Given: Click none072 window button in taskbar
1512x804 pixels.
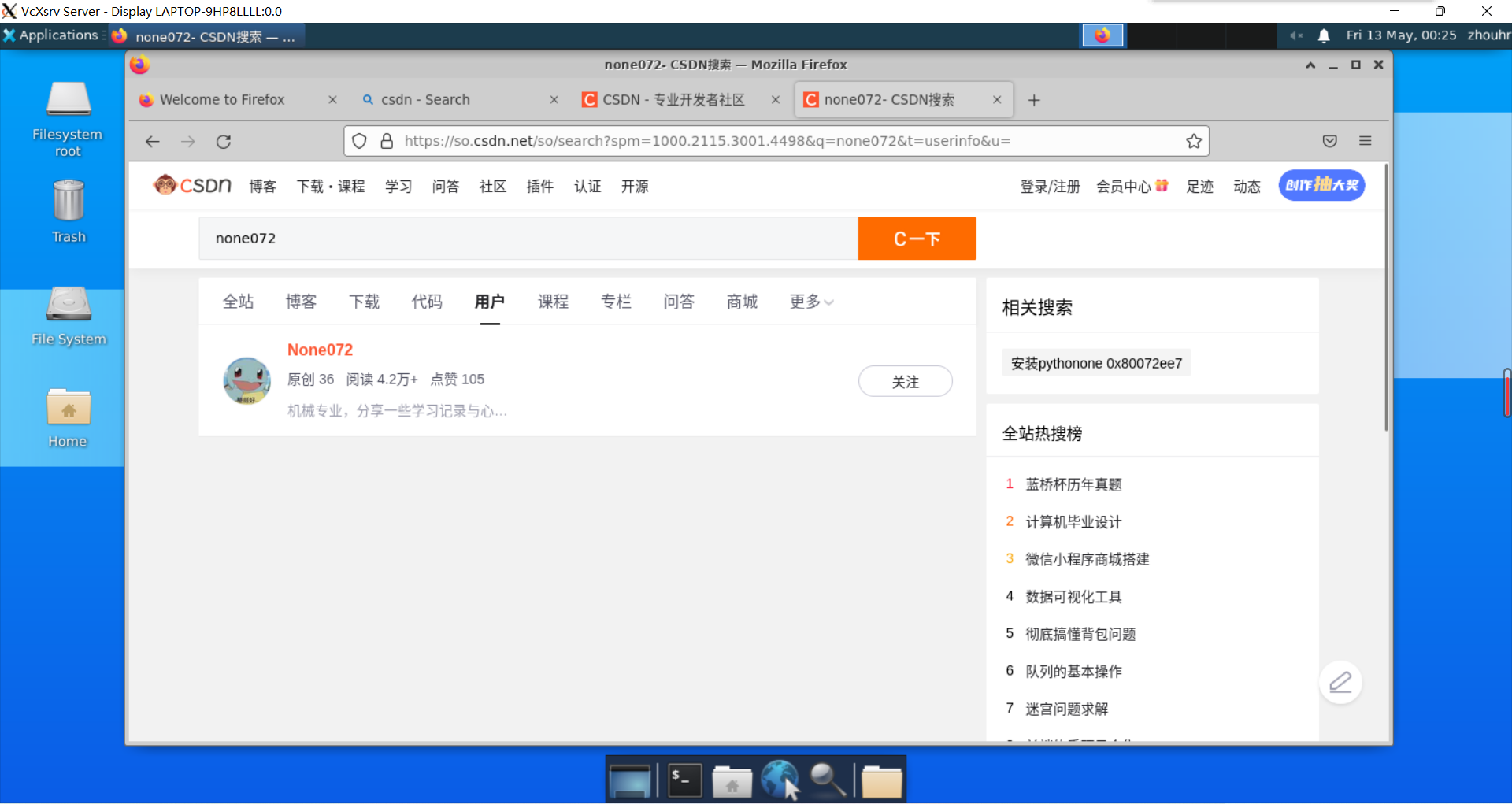Looking at the screenshot, I should [206, 36].
